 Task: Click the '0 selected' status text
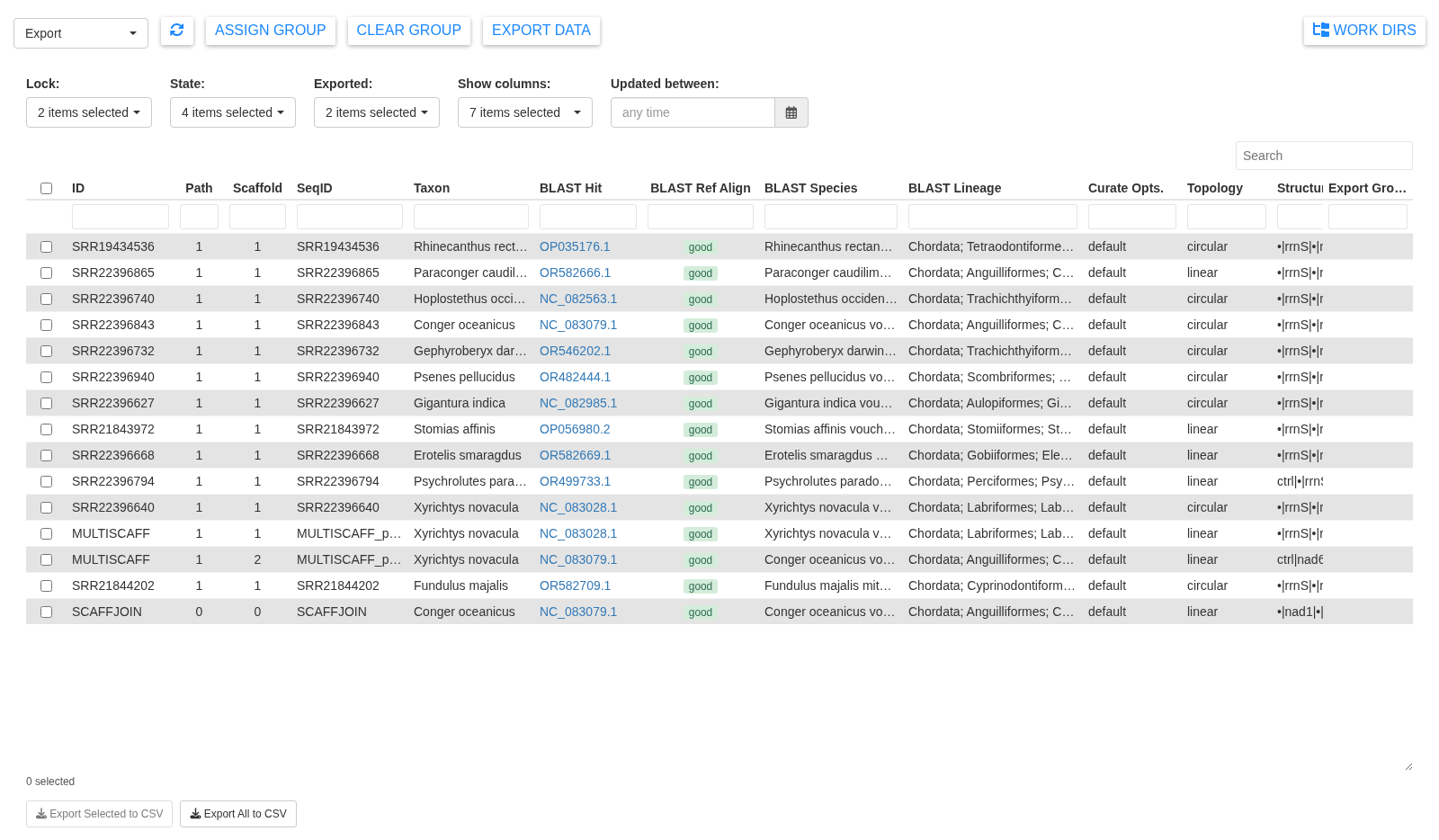[50, 782]
